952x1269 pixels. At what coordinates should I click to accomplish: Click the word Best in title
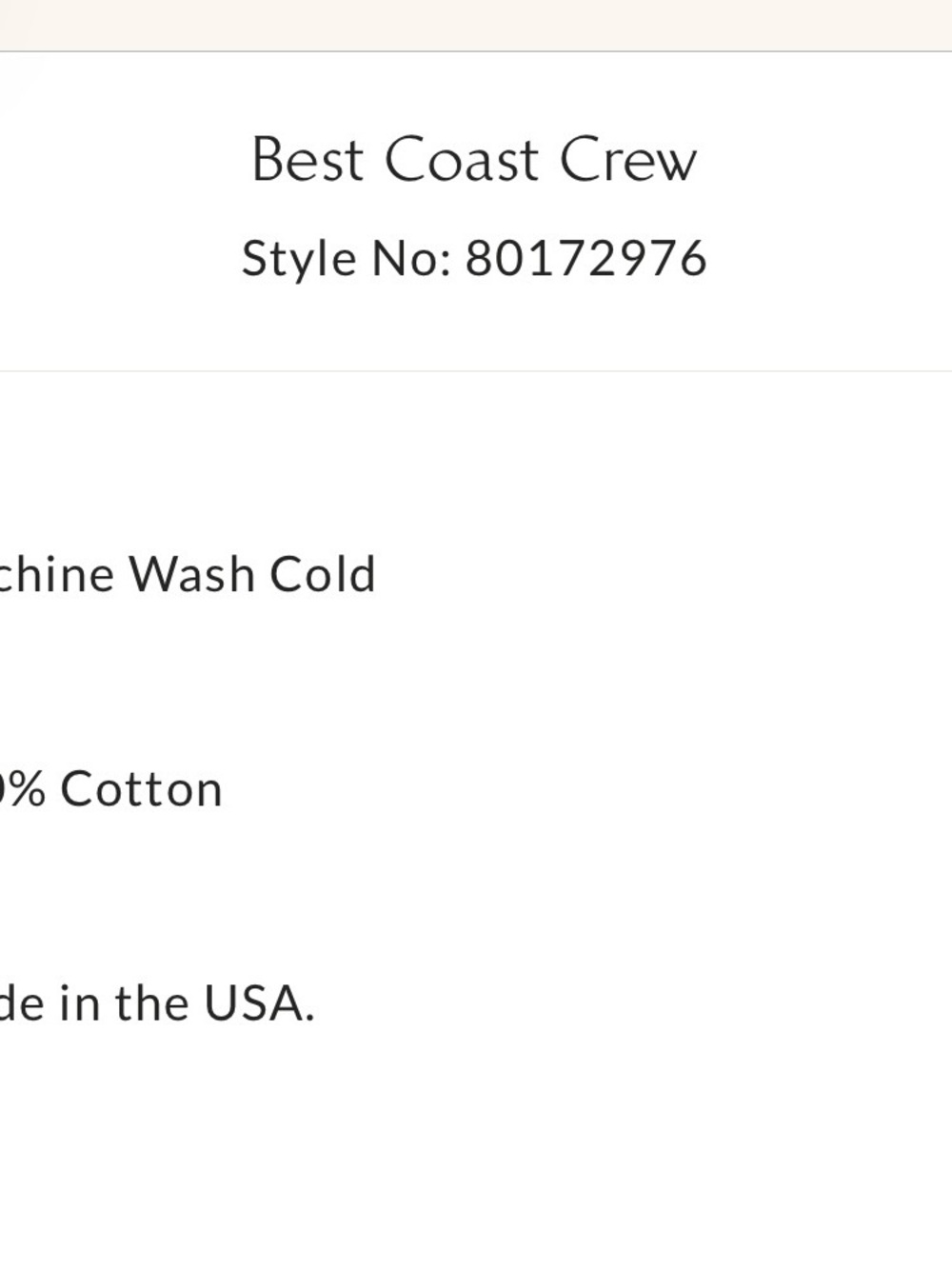click(307, 159)
